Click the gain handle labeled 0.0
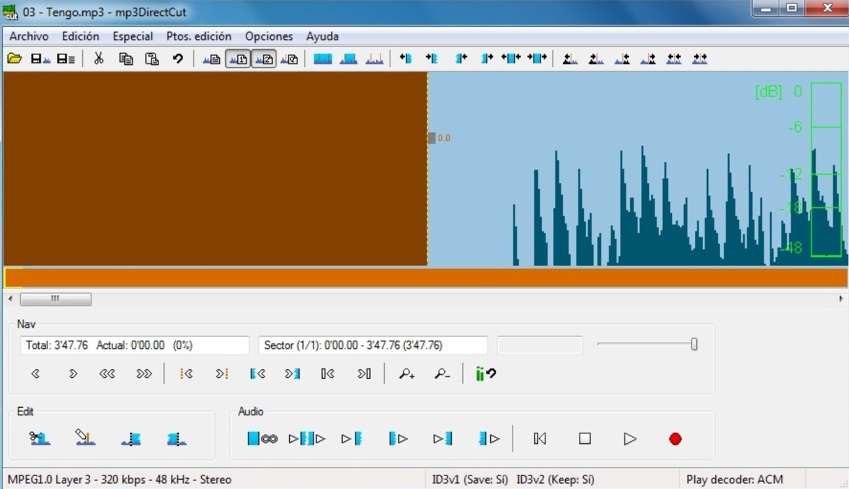849x489 pixels. point(432,138)
